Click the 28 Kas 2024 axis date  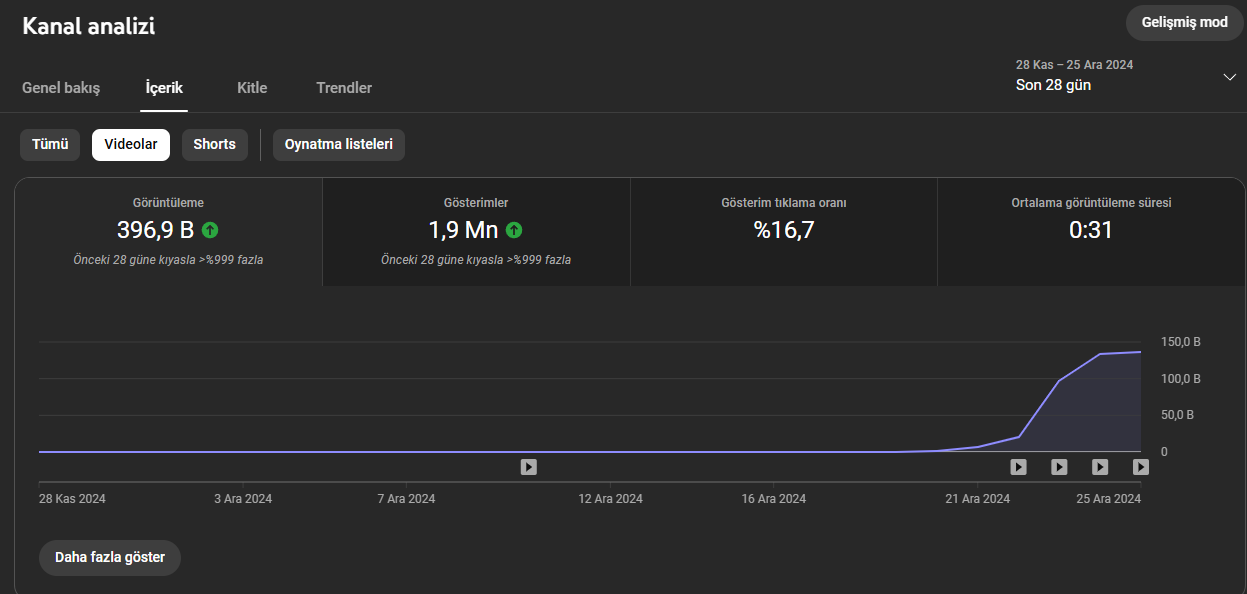coord(72,498)
